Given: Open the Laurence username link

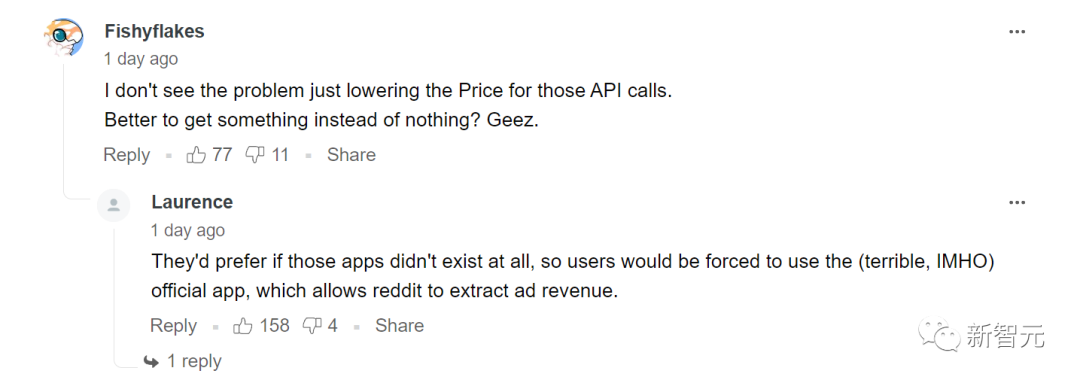Looking at the screenshot, I should pos(192,202).
